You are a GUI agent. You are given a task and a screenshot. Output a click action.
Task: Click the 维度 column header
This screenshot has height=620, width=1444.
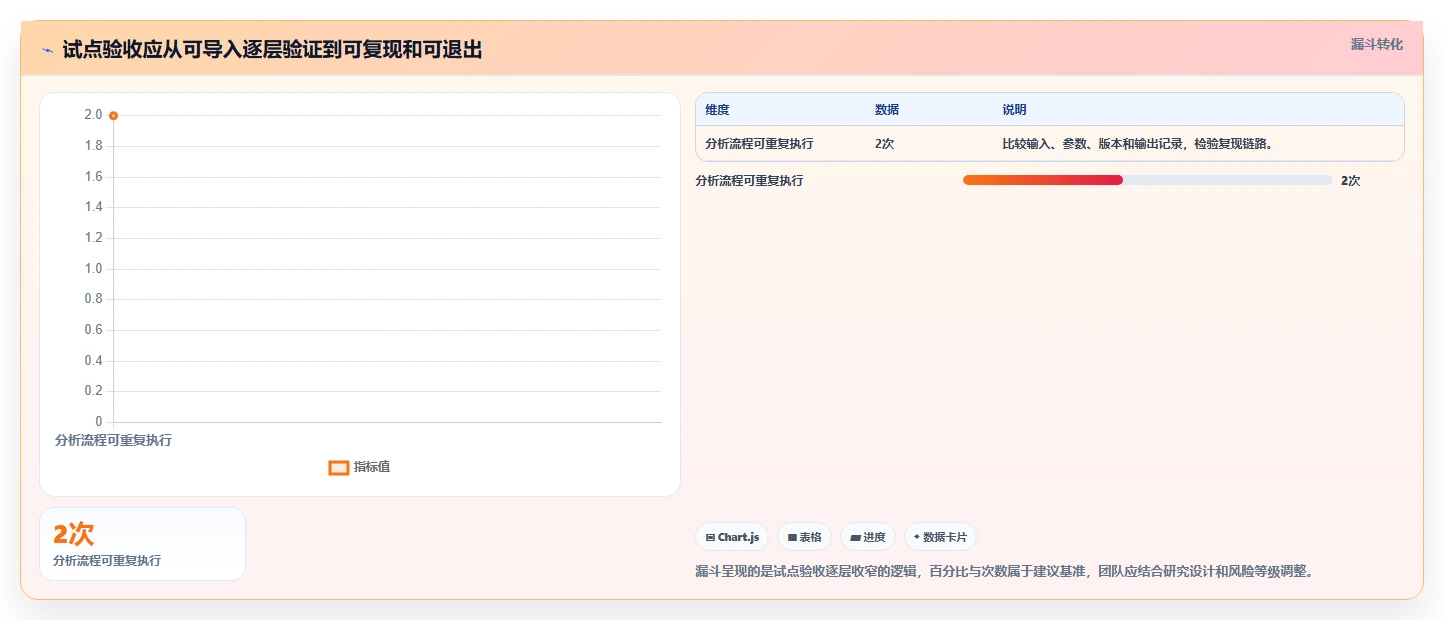[x=717, y=110]
